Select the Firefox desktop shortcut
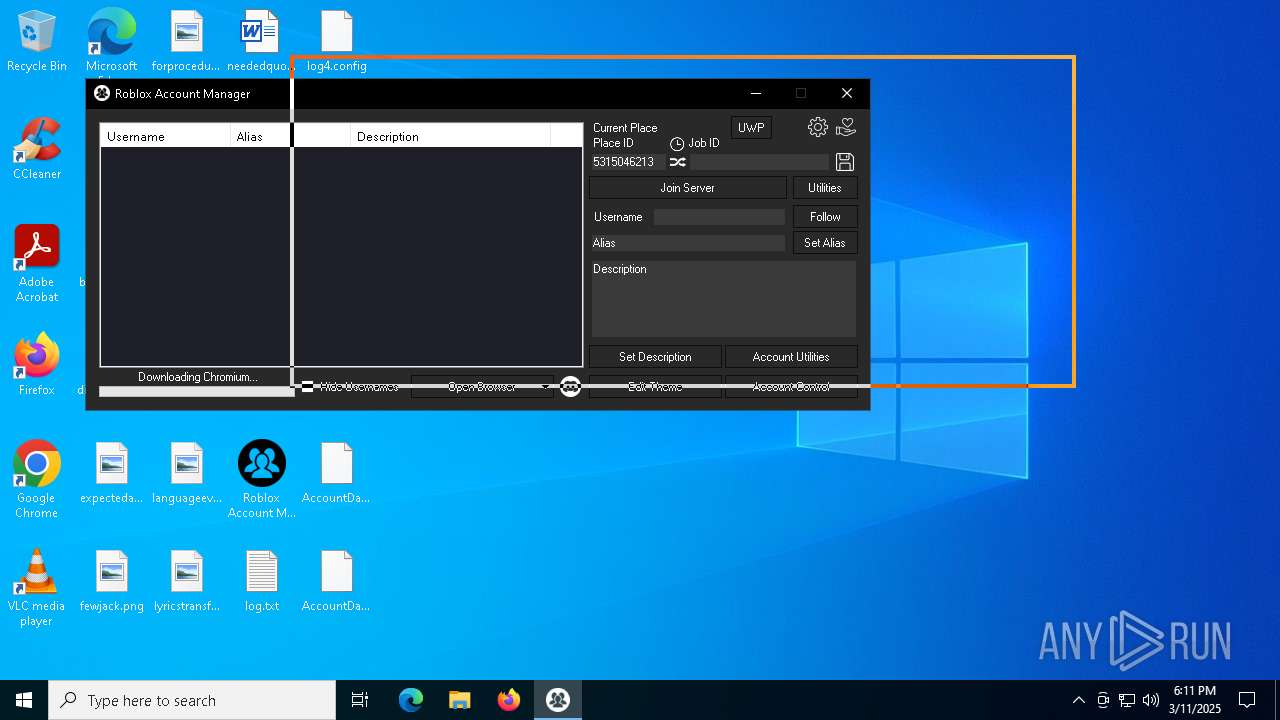Image resolution: width=1280 pixels, height=720 pixels. tap(37, 365)
